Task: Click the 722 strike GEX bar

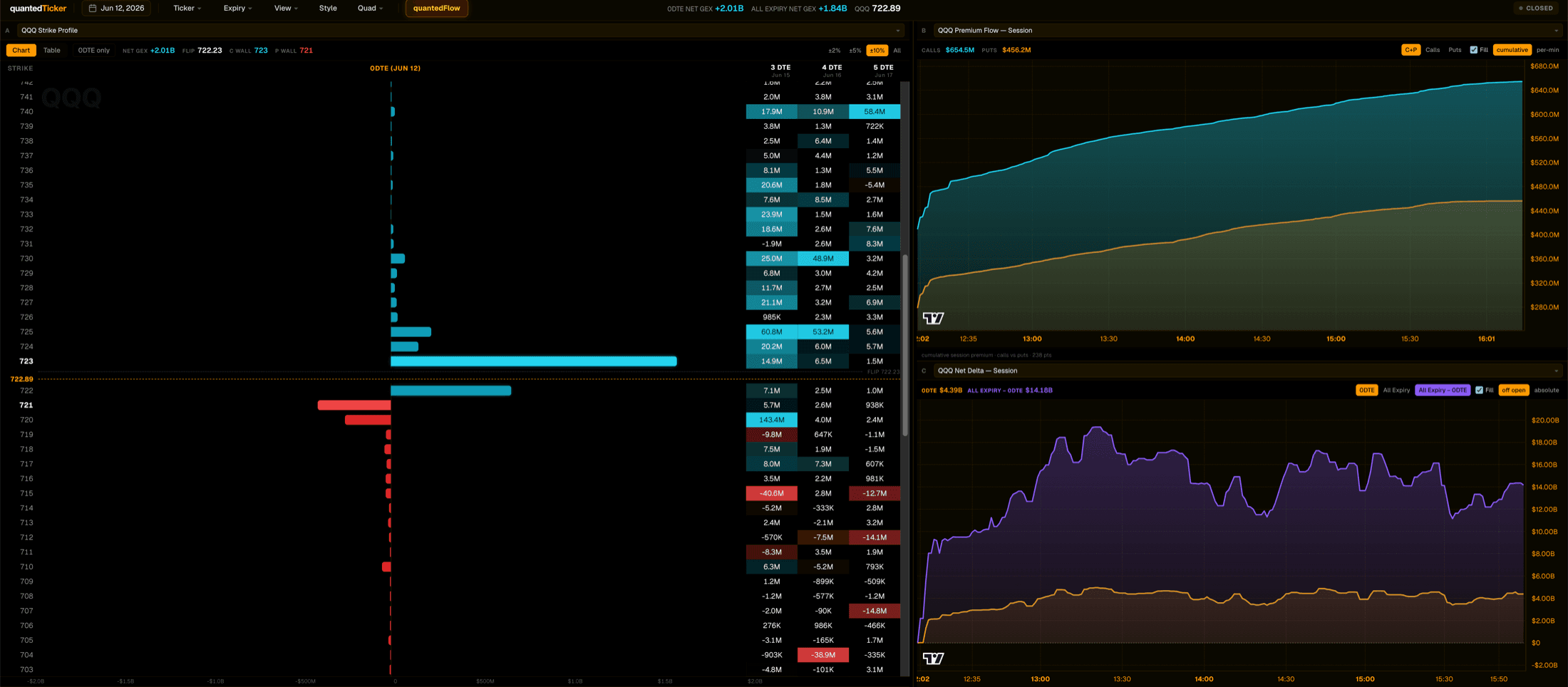Action: [x=450, y=391]
